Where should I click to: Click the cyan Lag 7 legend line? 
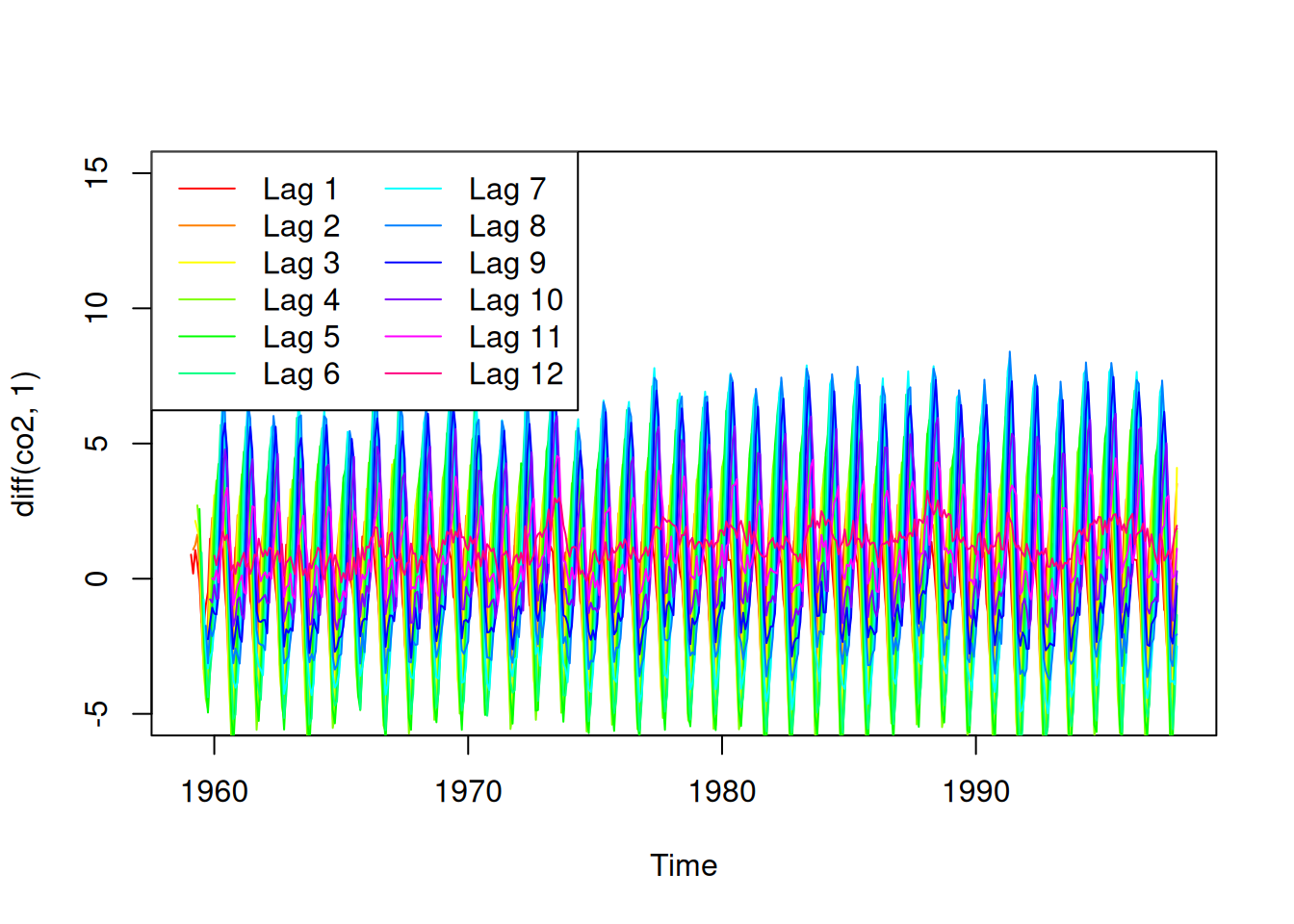pos(413,190)
